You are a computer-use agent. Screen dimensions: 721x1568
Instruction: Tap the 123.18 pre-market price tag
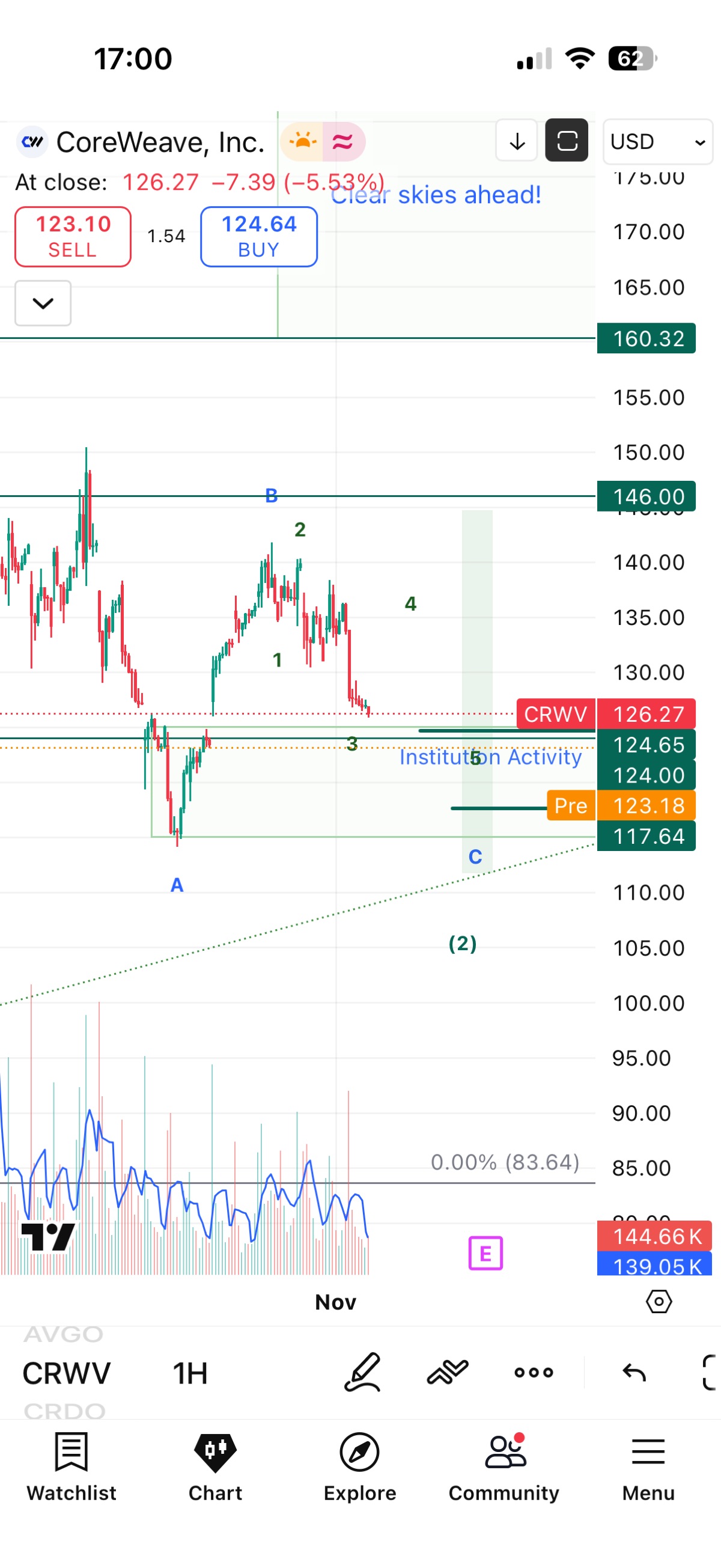click(646, 805)
